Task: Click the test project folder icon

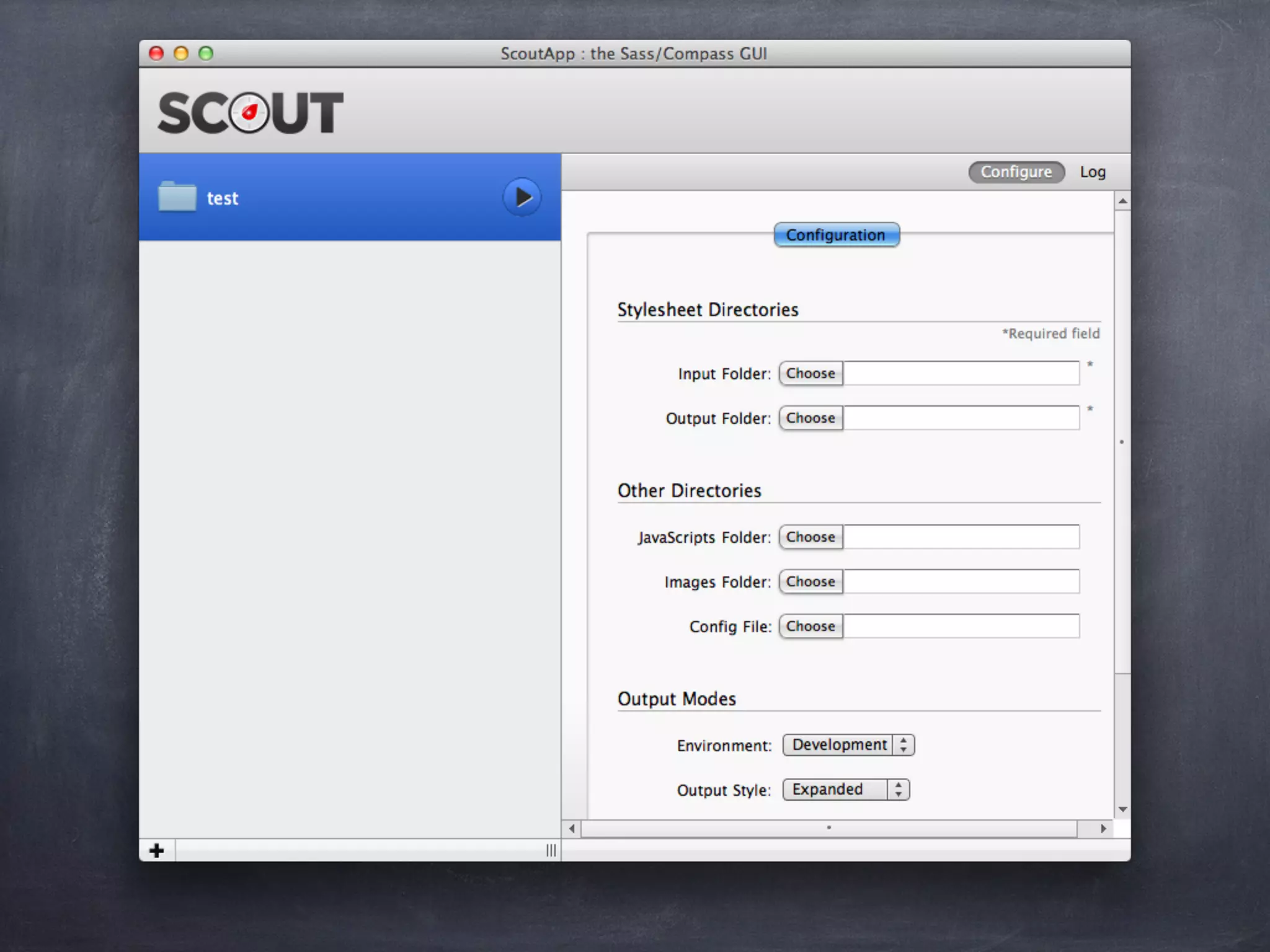Action: tap(177, 197)
